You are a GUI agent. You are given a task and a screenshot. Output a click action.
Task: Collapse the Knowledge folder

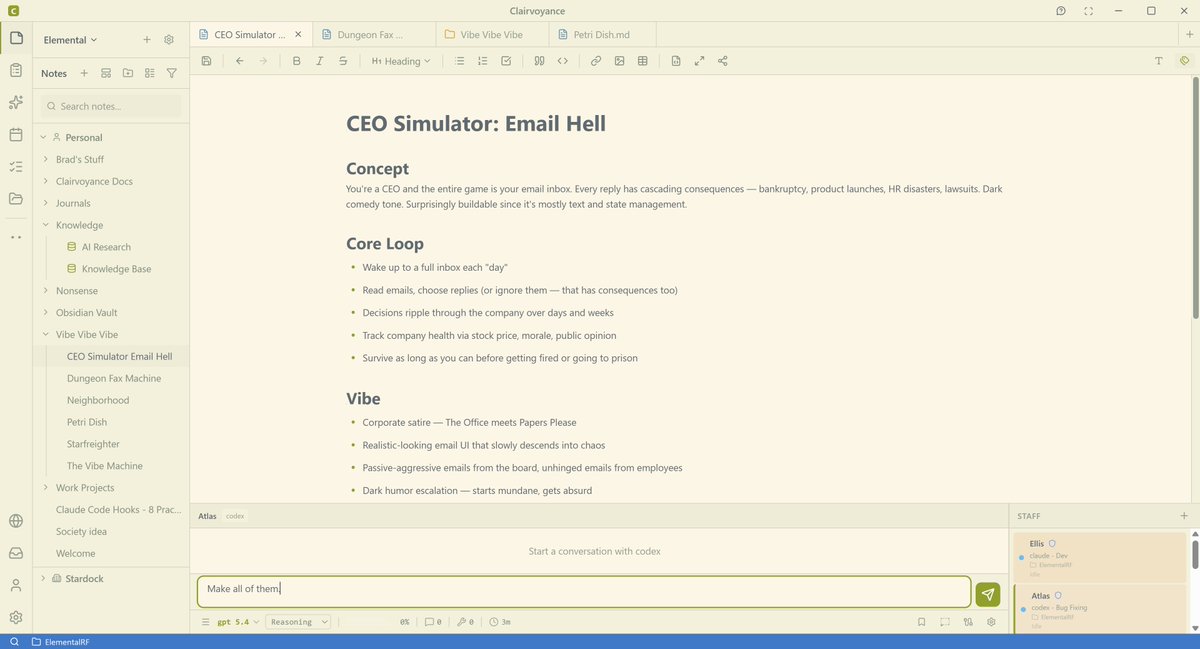(x=45, y=225)
